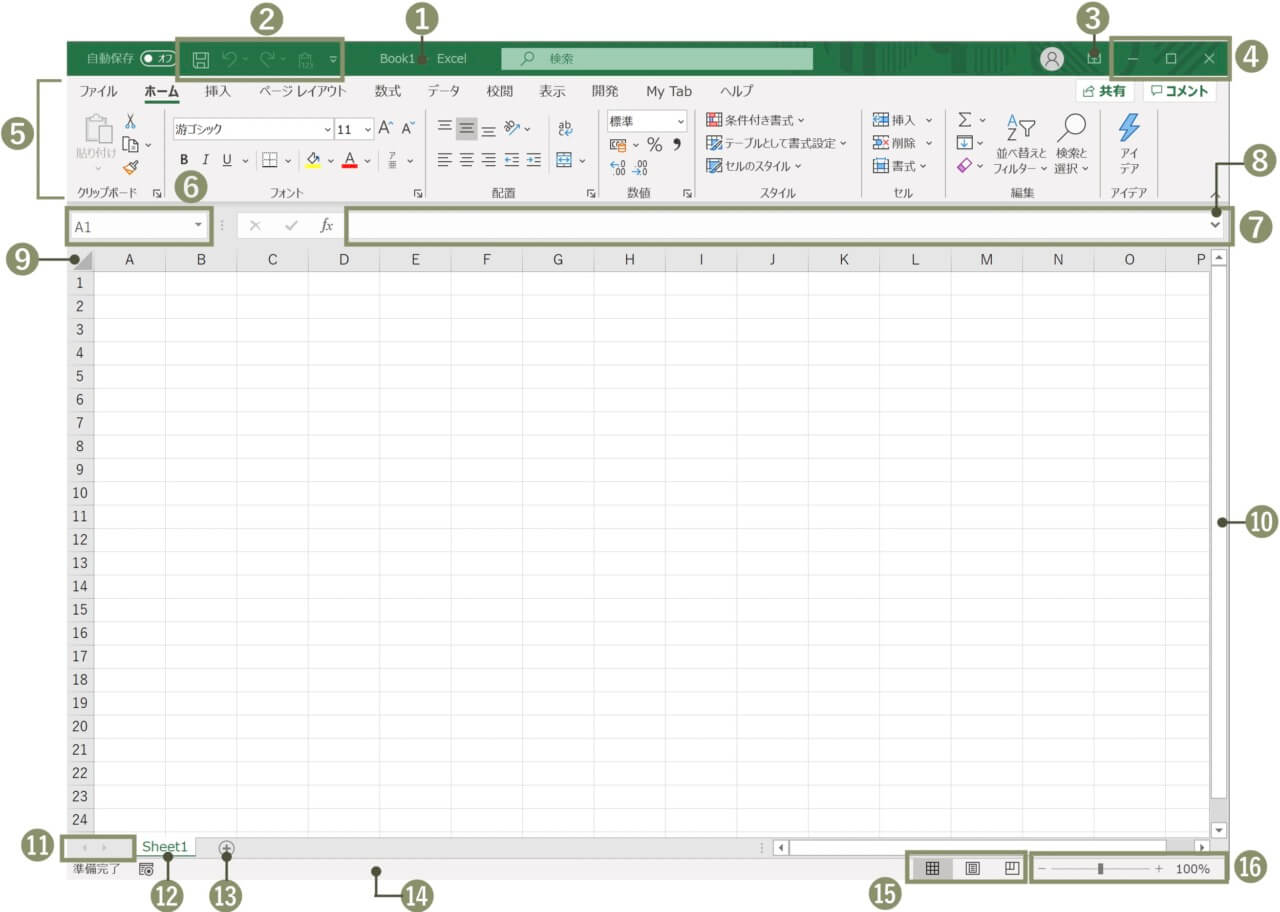Expand the formula bar with the chevron

(x=1215, y=225)
